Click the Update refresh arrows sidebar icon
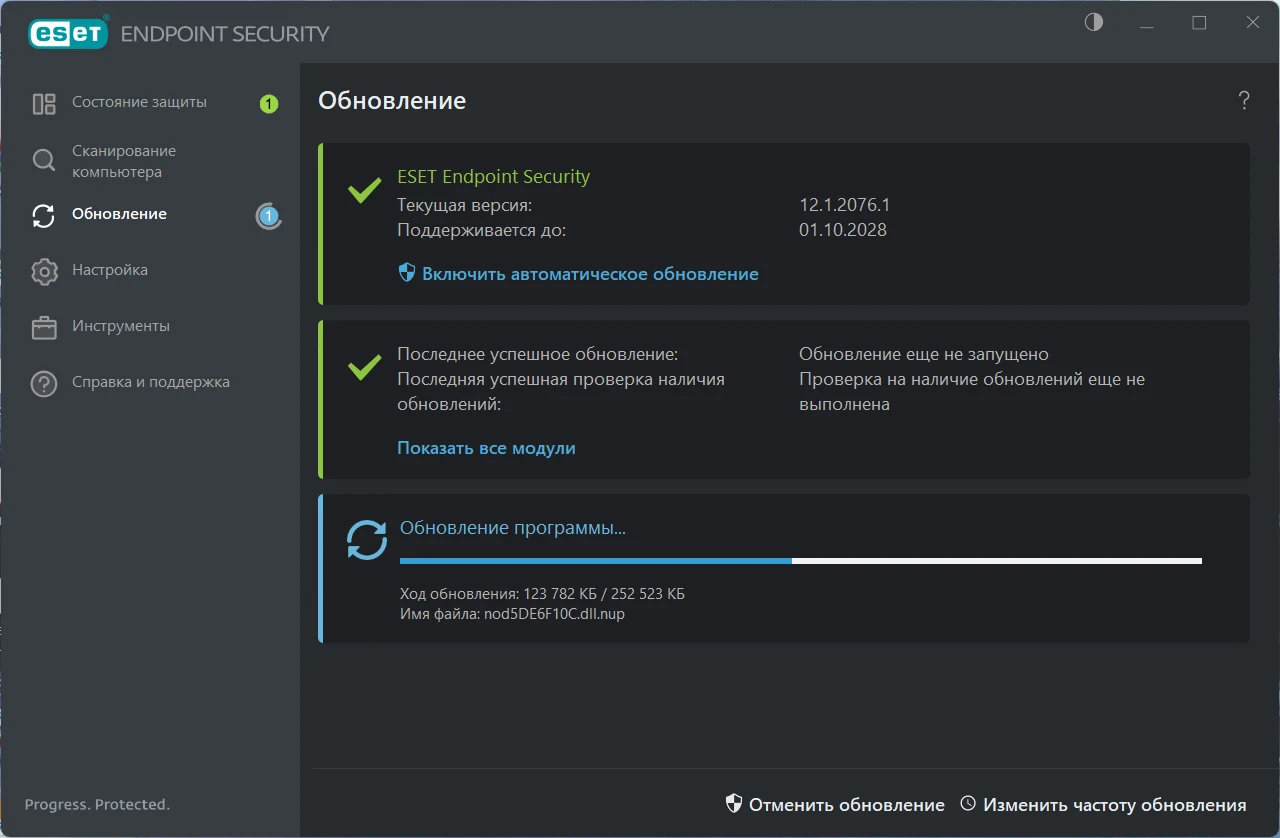Viewport: 1280px width, 838px height. (44, 216)
